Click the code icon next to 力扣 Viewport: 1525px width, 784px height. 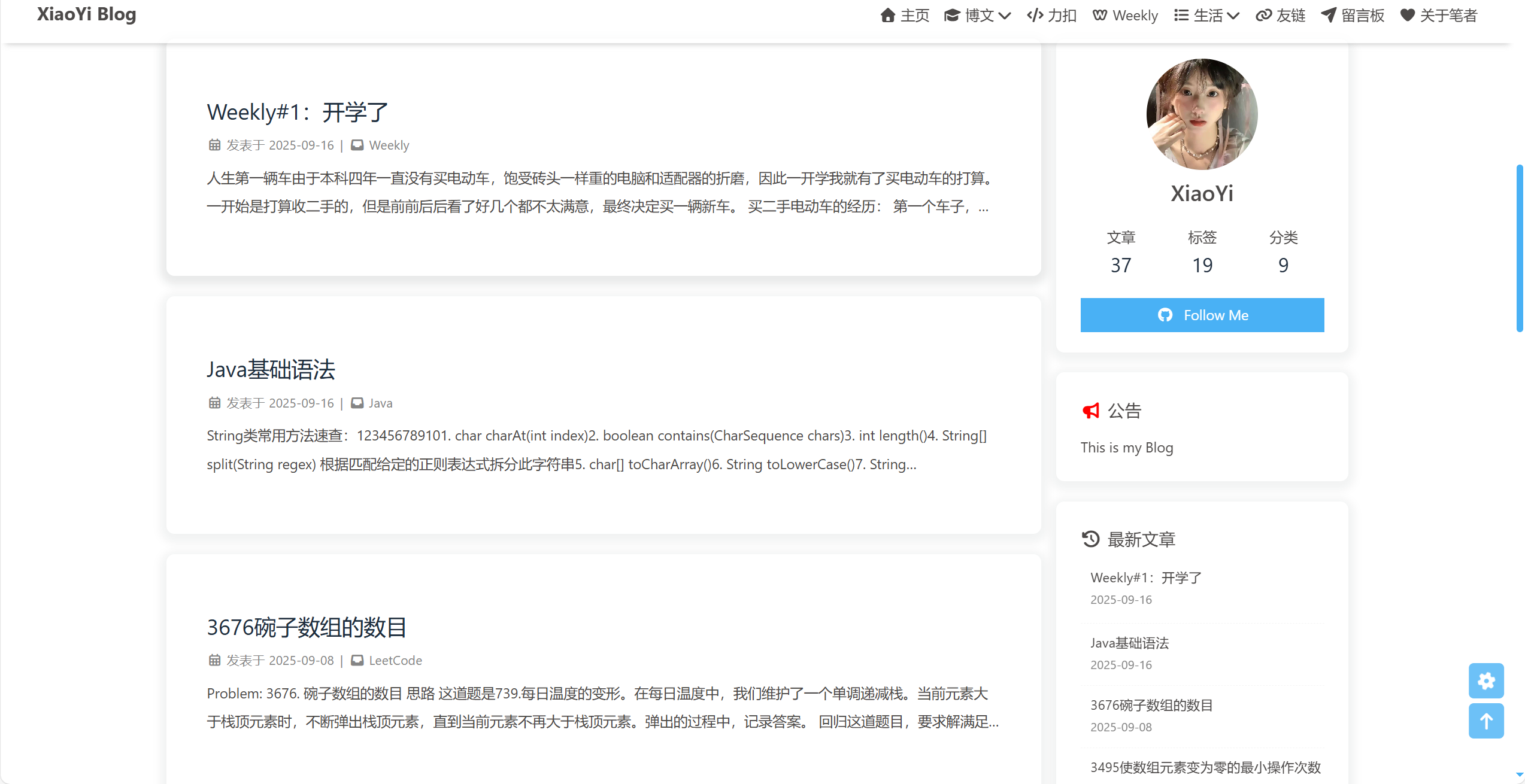coord(1035,16)
